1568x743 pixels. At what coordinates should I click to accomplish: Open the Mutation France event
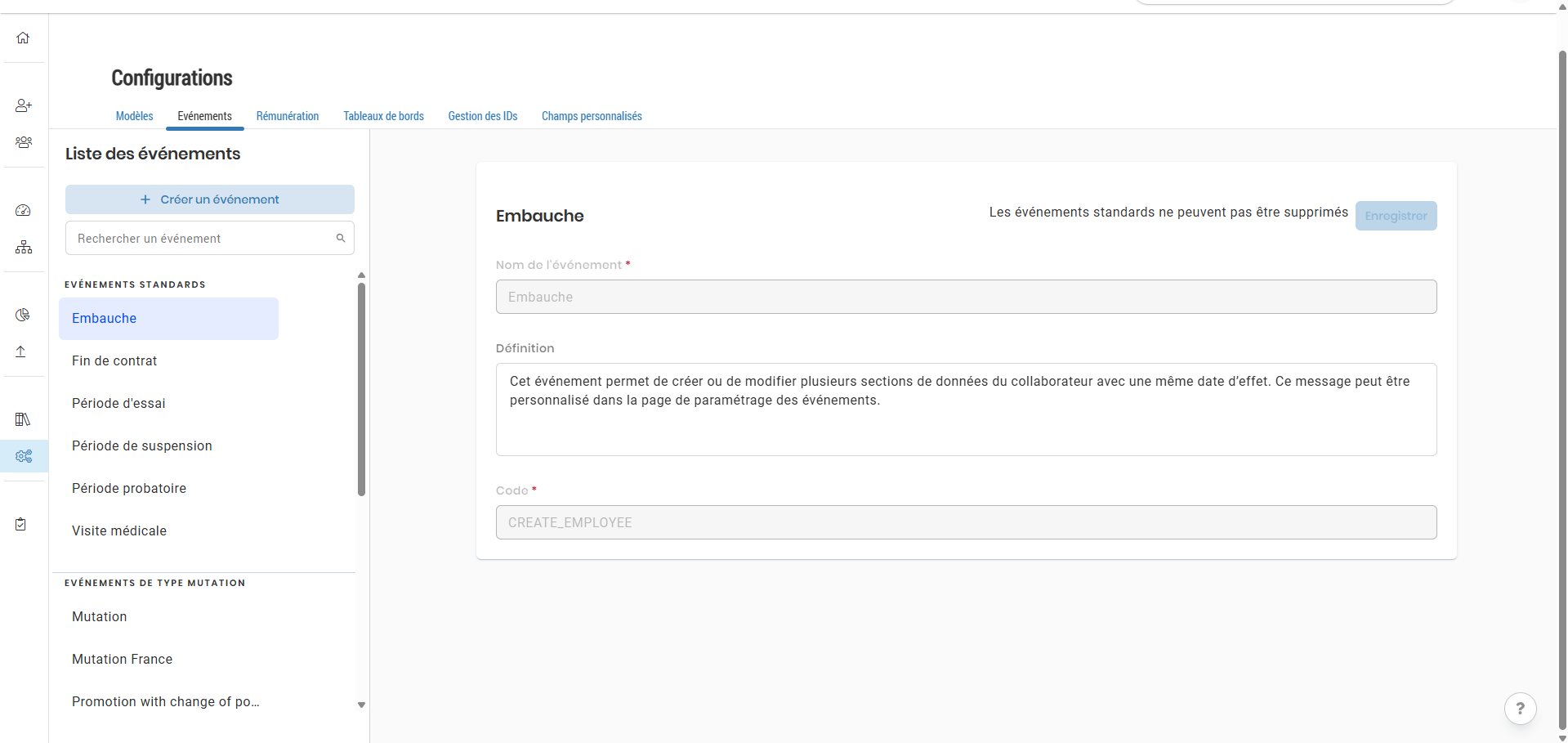122,659
